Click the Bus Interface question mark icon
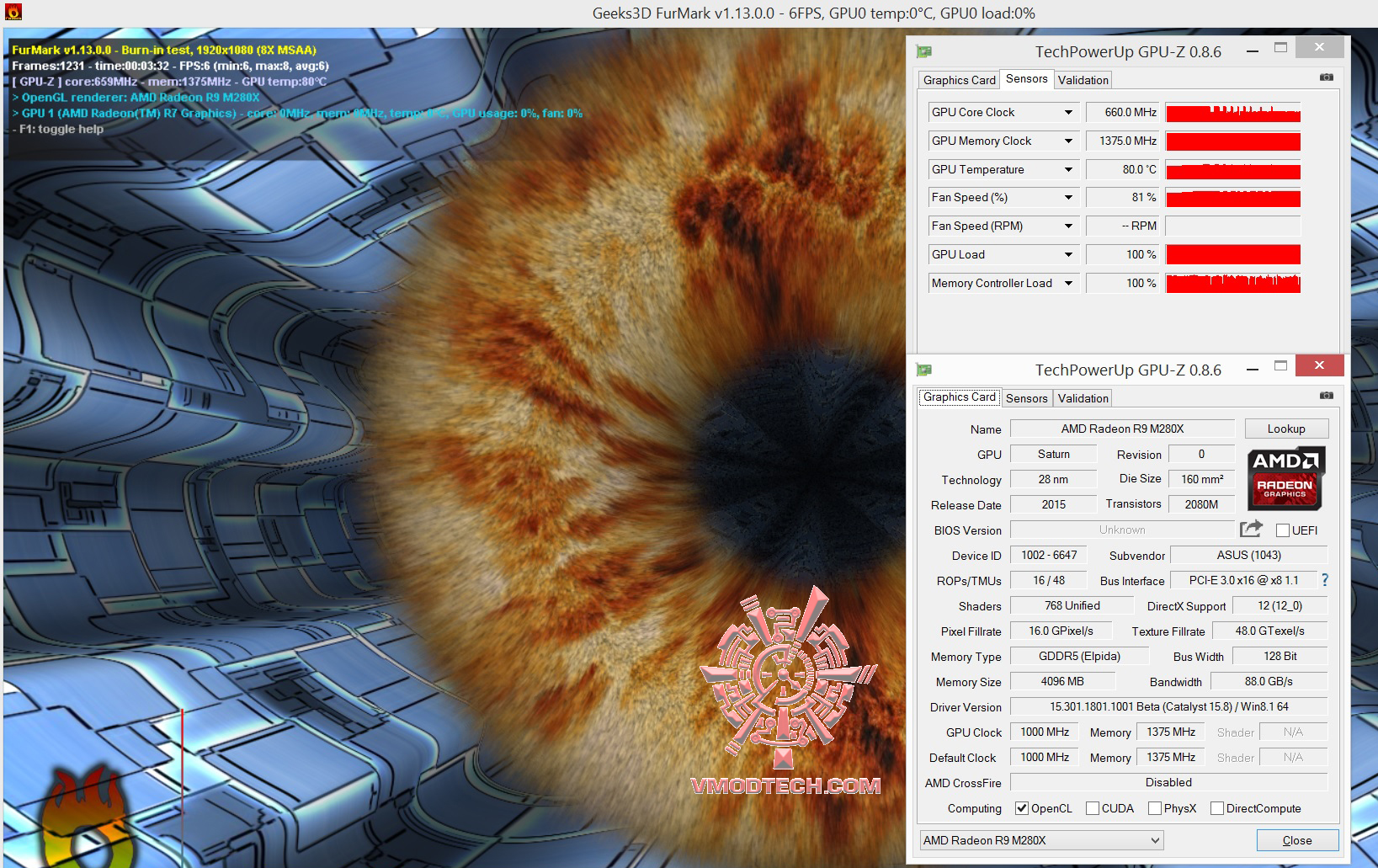The image size is (1378, 868). [x=1325, y=580]
